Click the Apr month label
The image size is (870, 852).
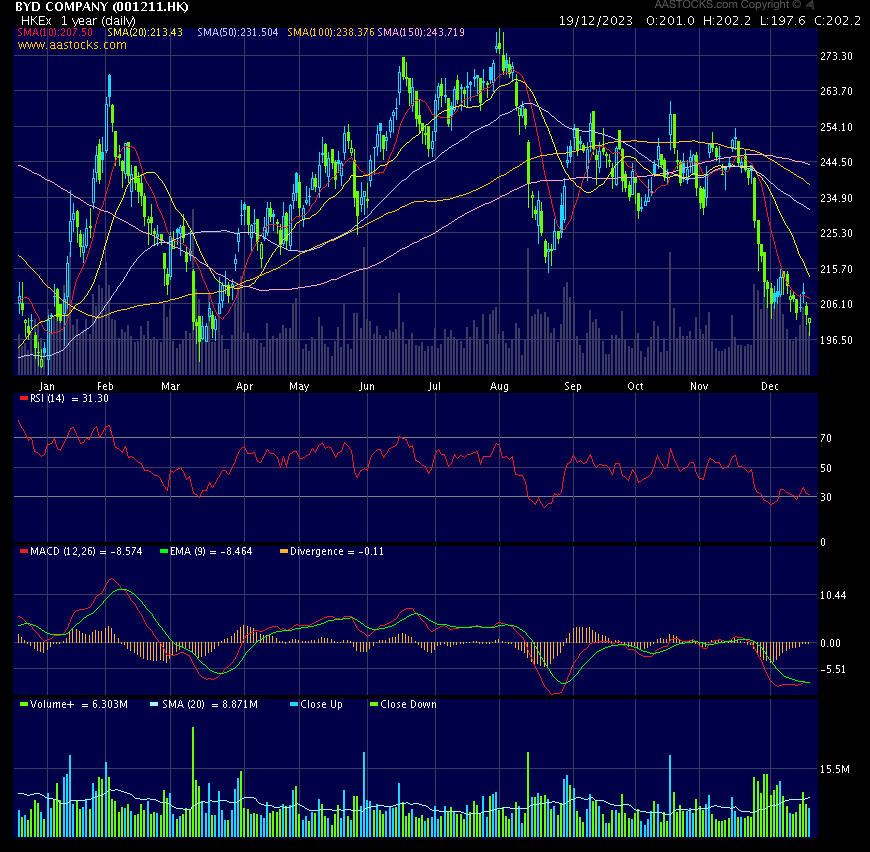pos(244,386)
